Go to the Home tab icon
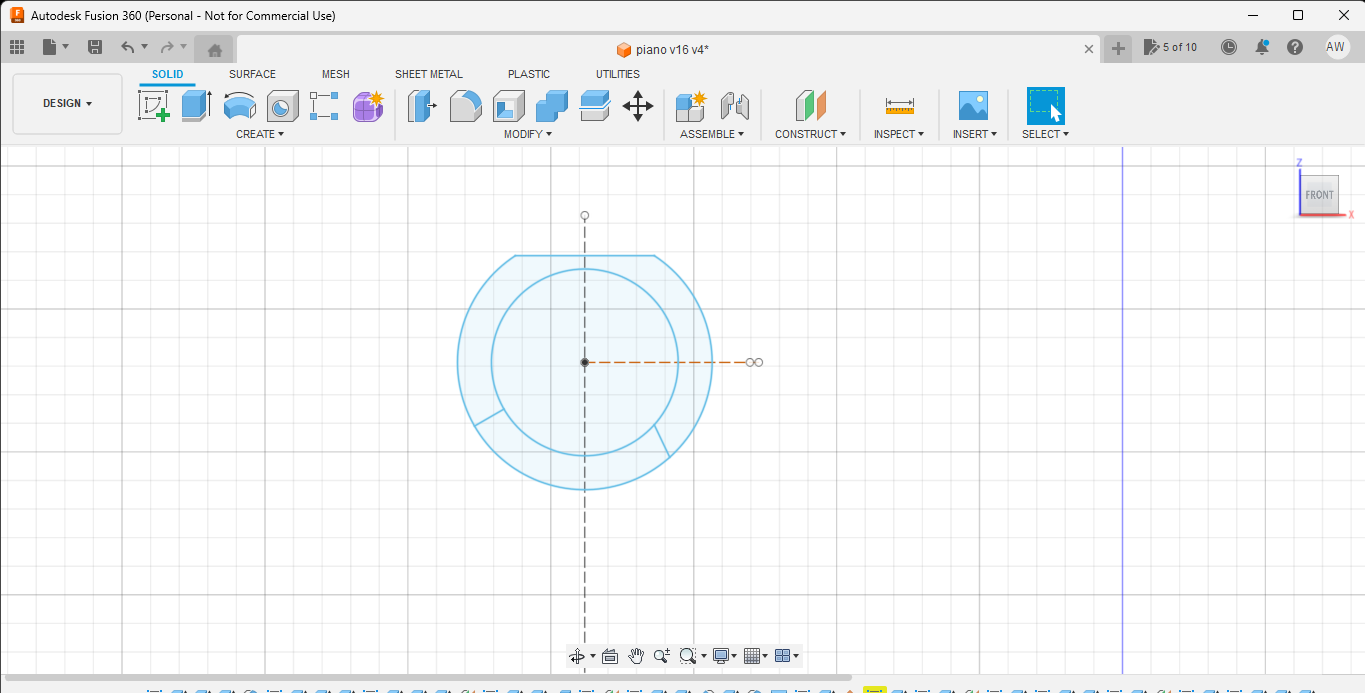Viewport: 1365px width, 693px height. (x=214, y=49)
